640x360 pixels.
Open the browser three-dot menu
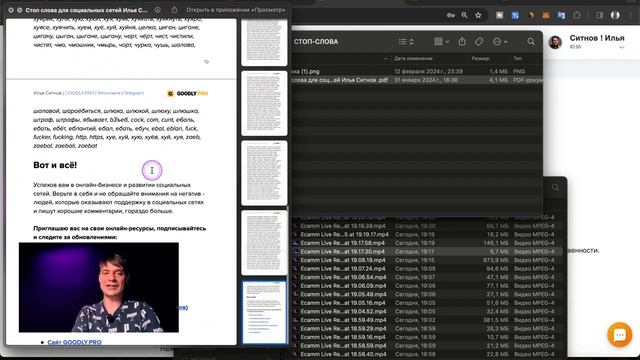[631, 16]
